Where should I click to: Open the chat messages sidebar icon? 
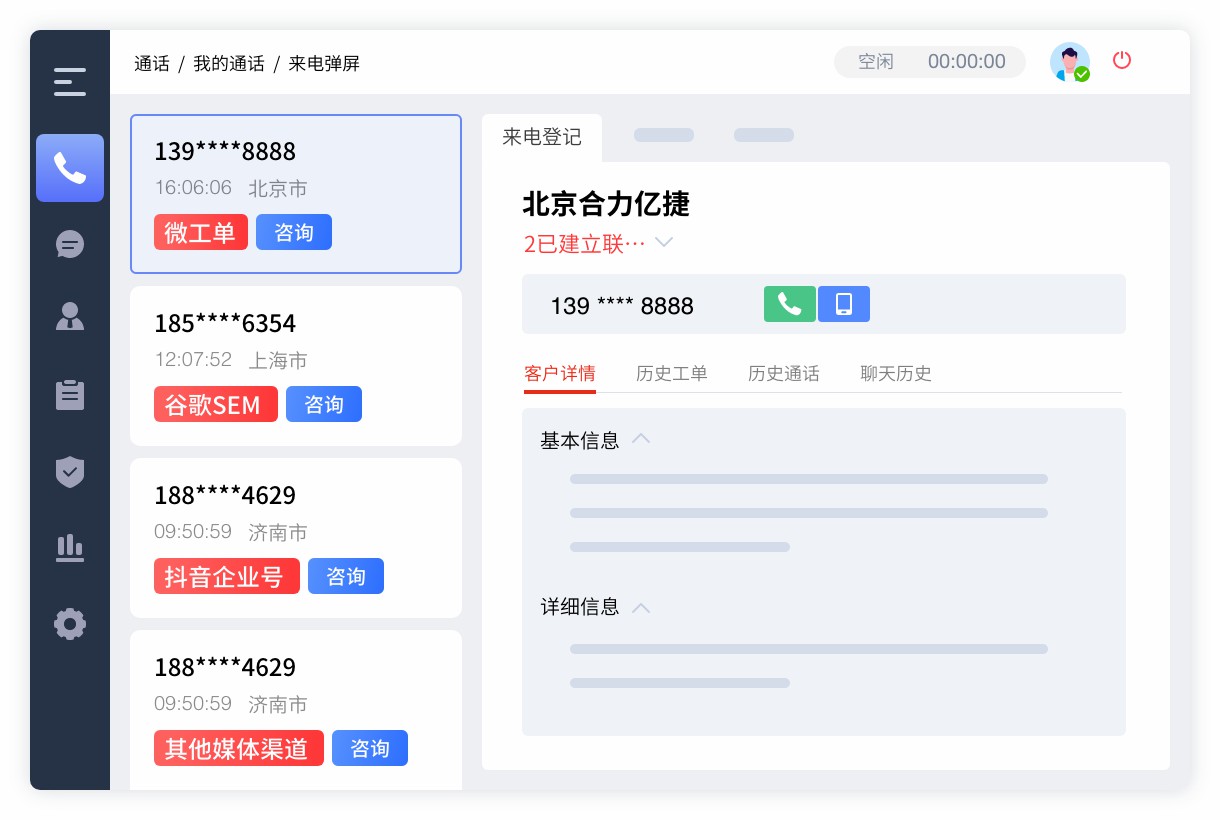(x=70, y=244)
